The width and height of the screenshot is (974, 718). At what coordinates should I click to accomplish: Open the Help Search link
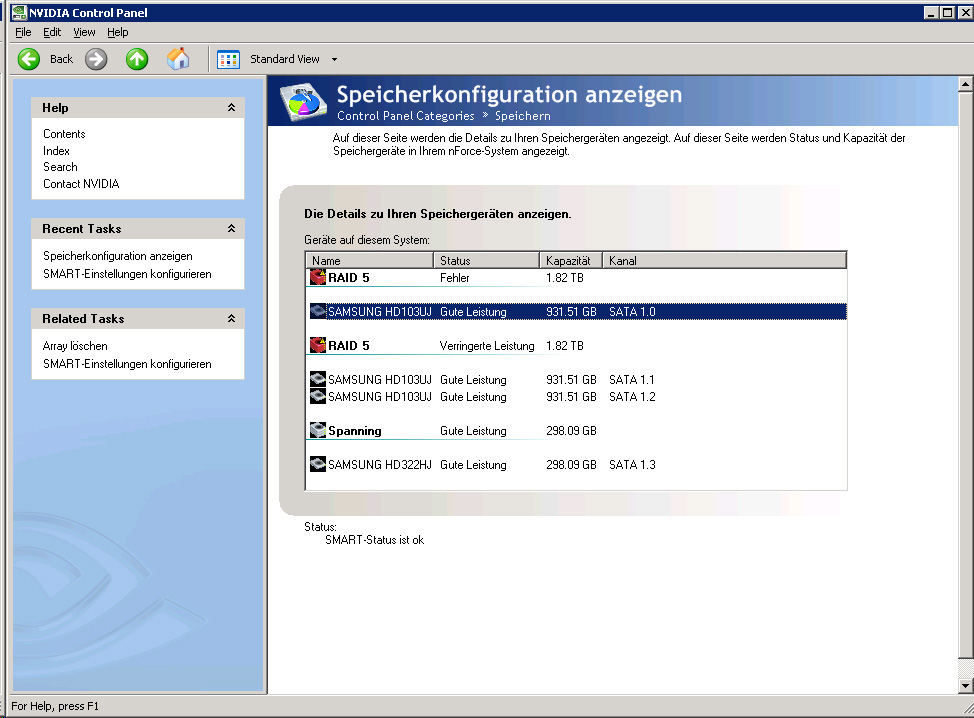tap(60, 166)
